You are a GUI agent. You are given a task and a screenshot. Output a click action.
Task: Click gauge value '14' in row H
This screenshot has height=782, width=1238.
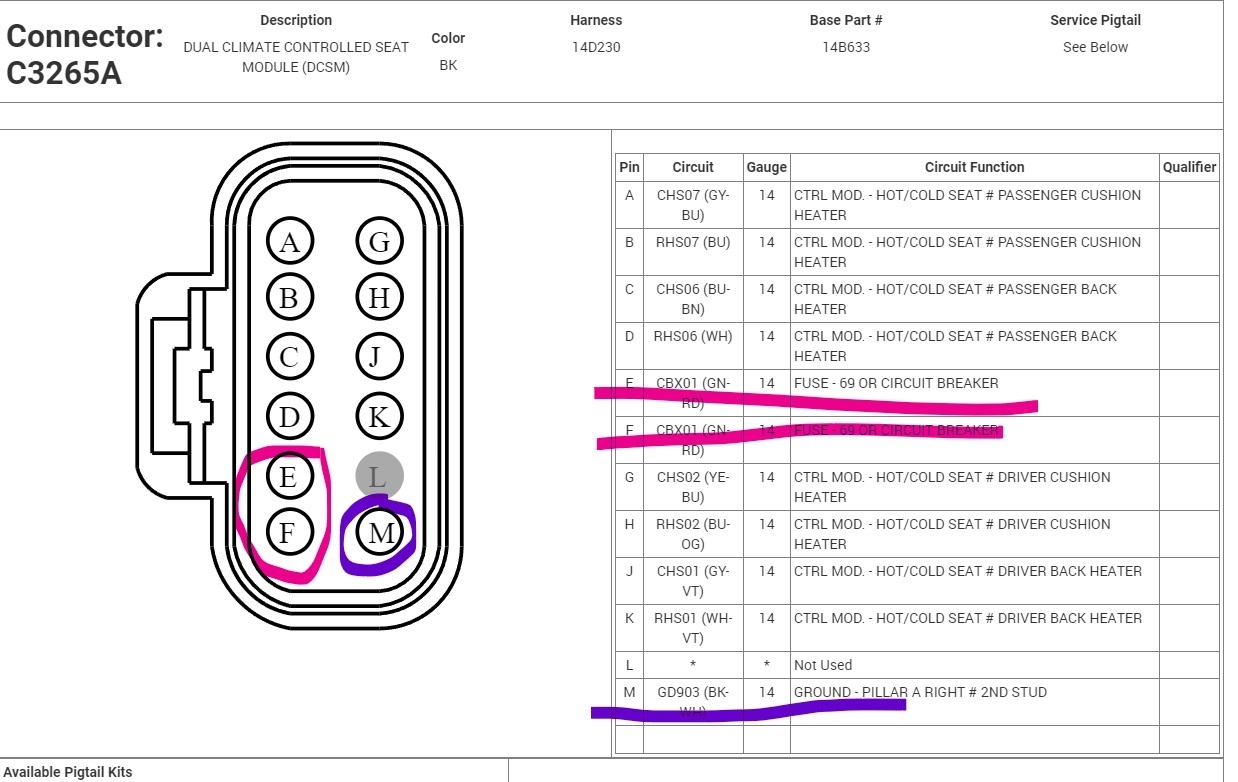pyautogui.click(x=767, y=524)
